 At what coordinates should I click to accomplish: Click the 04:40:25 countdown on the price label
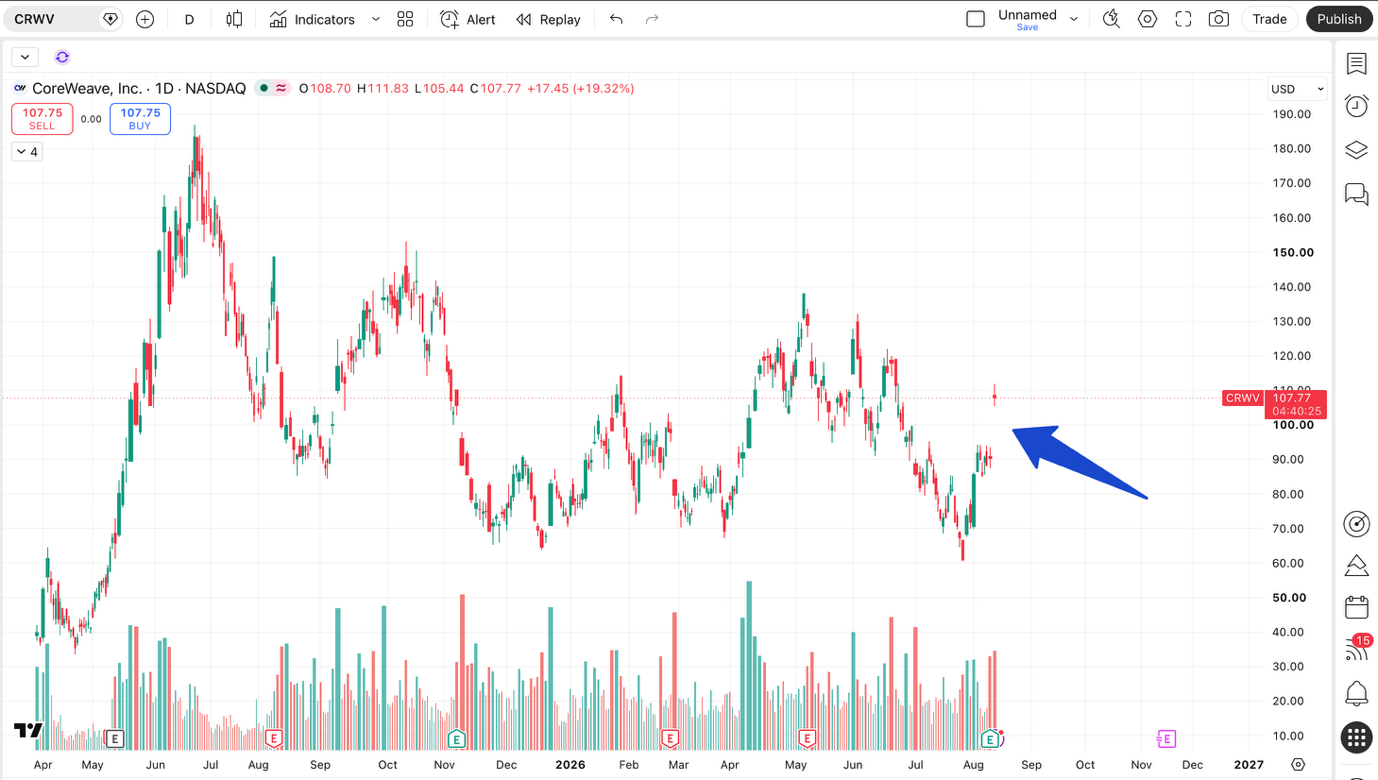click(1297, 411)
